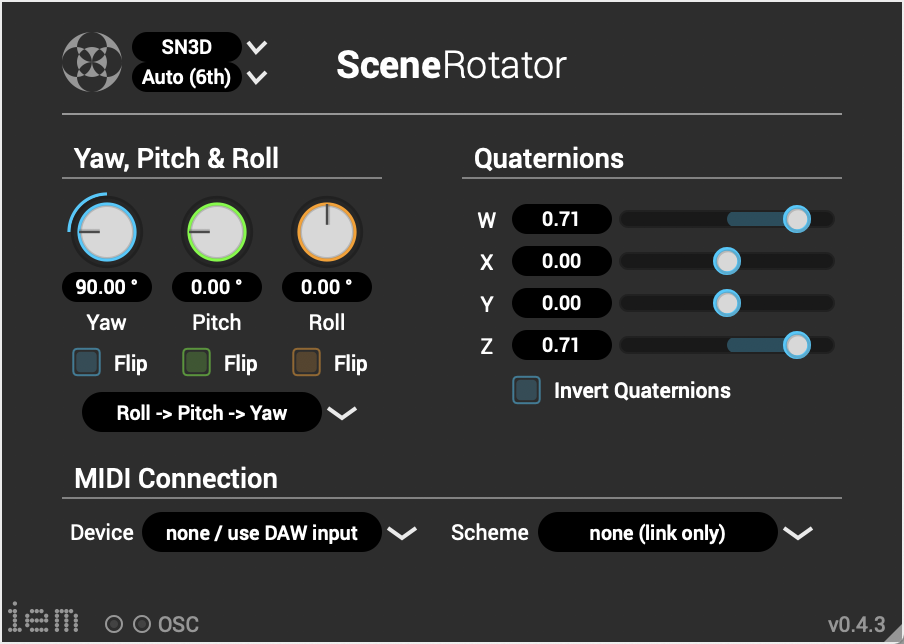Open the Roll -> Pitch -> Yaw dropdown

point(218,413)
